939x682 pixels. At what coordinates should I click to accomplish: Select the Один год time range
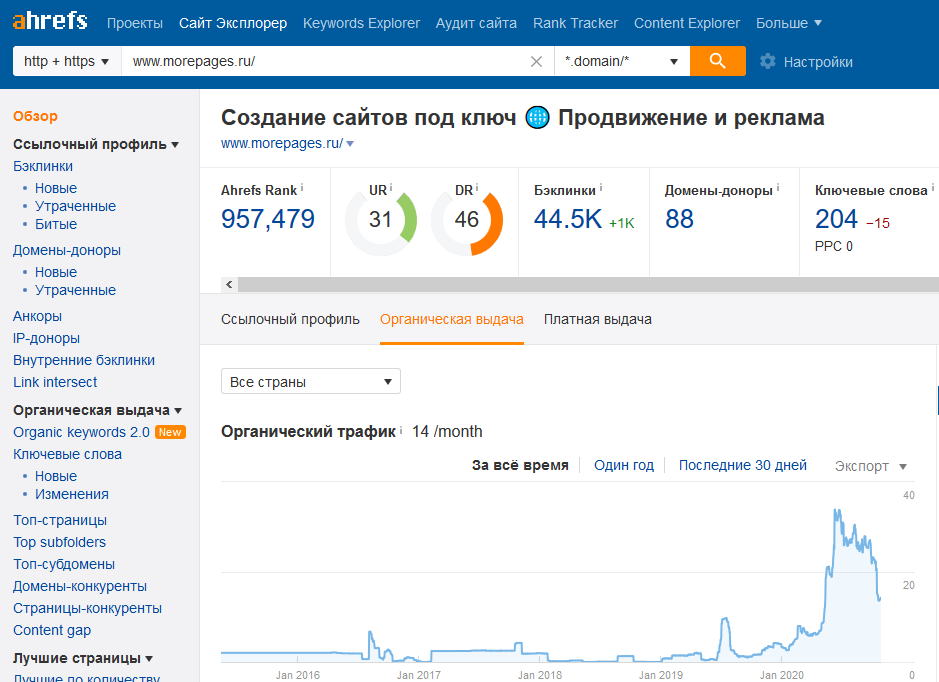[623, 465]
